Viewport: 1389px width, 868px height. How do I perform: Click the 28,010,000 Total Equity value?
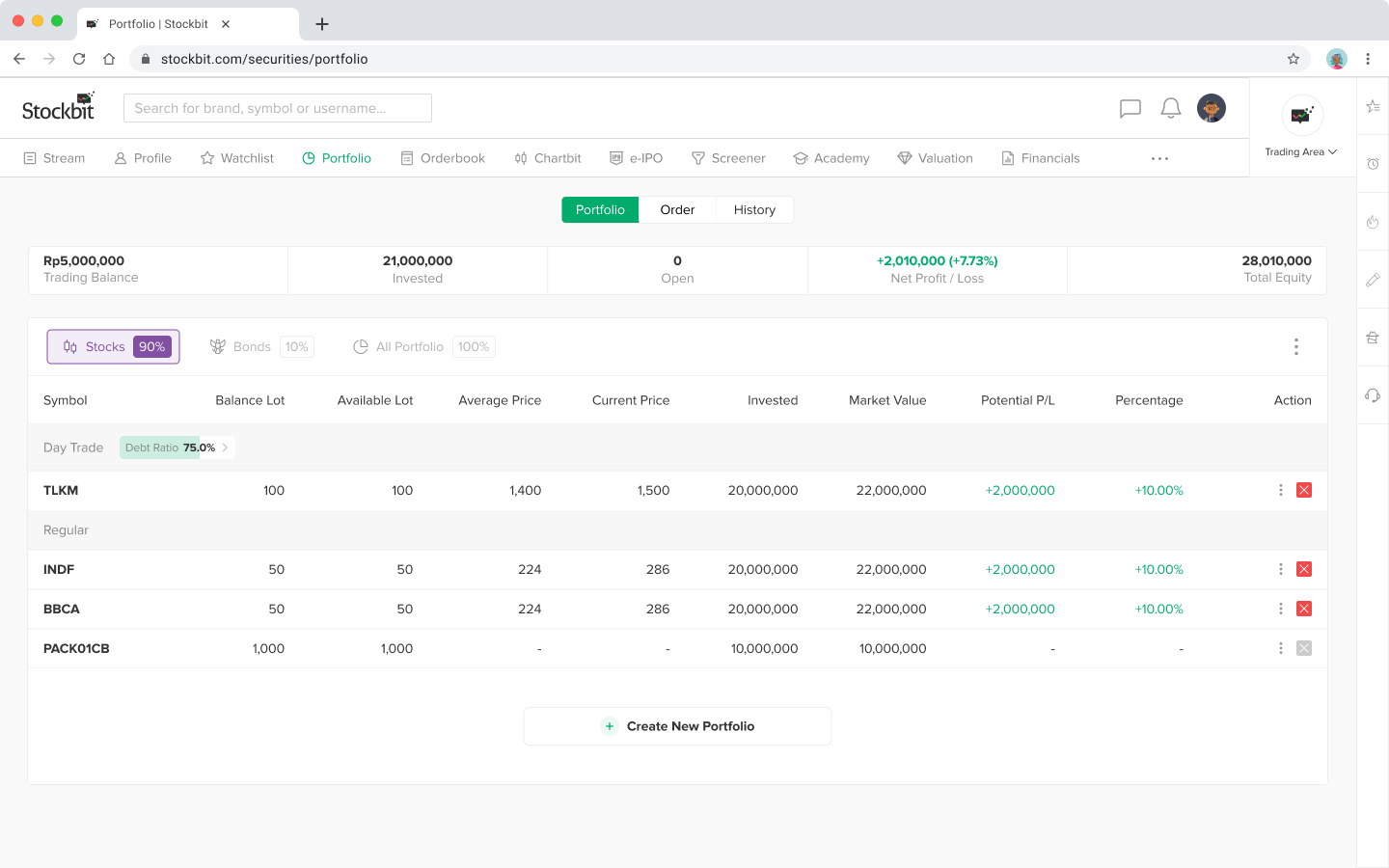click(x=1277, y=261)
